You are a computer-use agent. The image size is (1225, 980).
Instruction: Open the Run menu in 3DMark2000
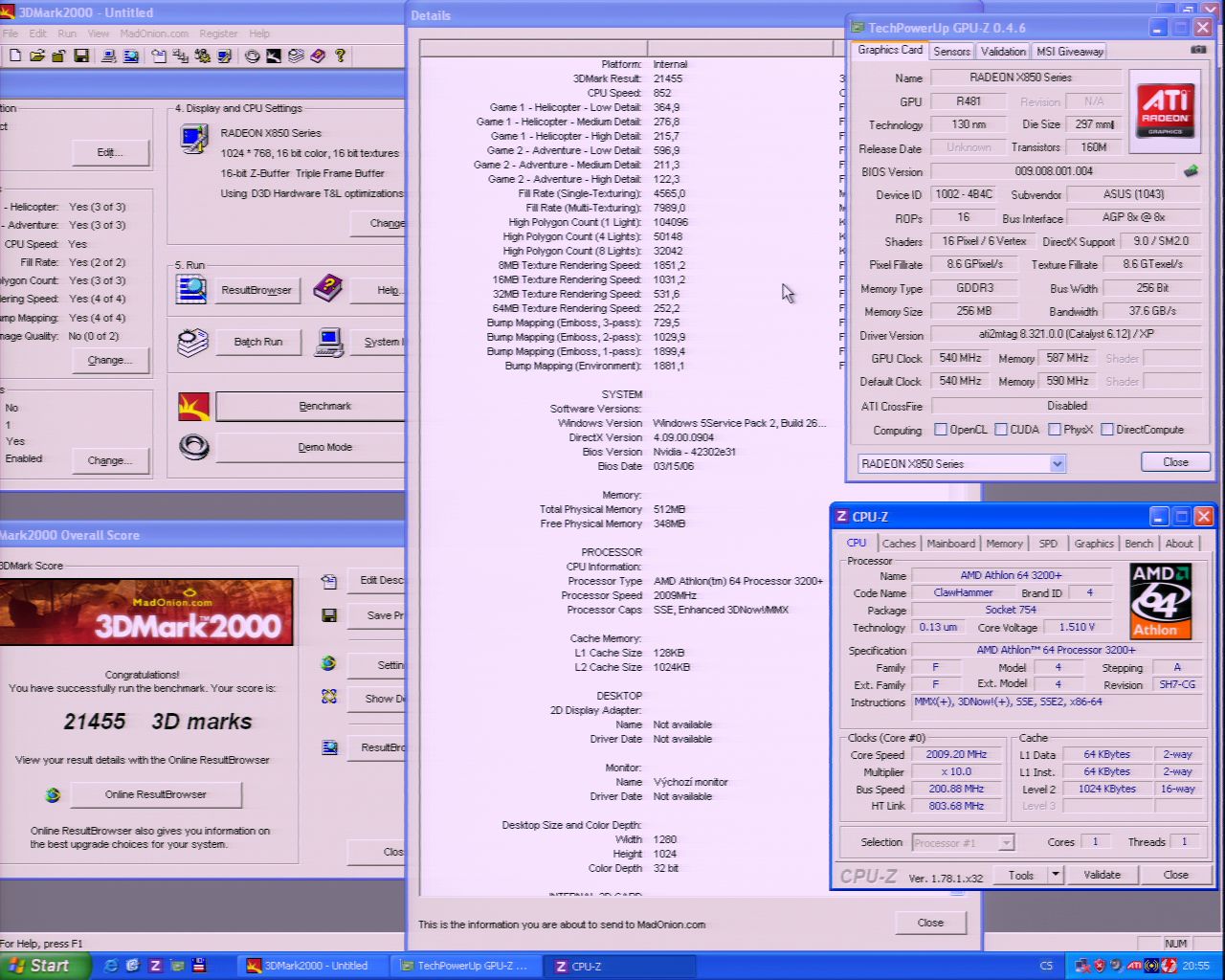coord(67,33)
